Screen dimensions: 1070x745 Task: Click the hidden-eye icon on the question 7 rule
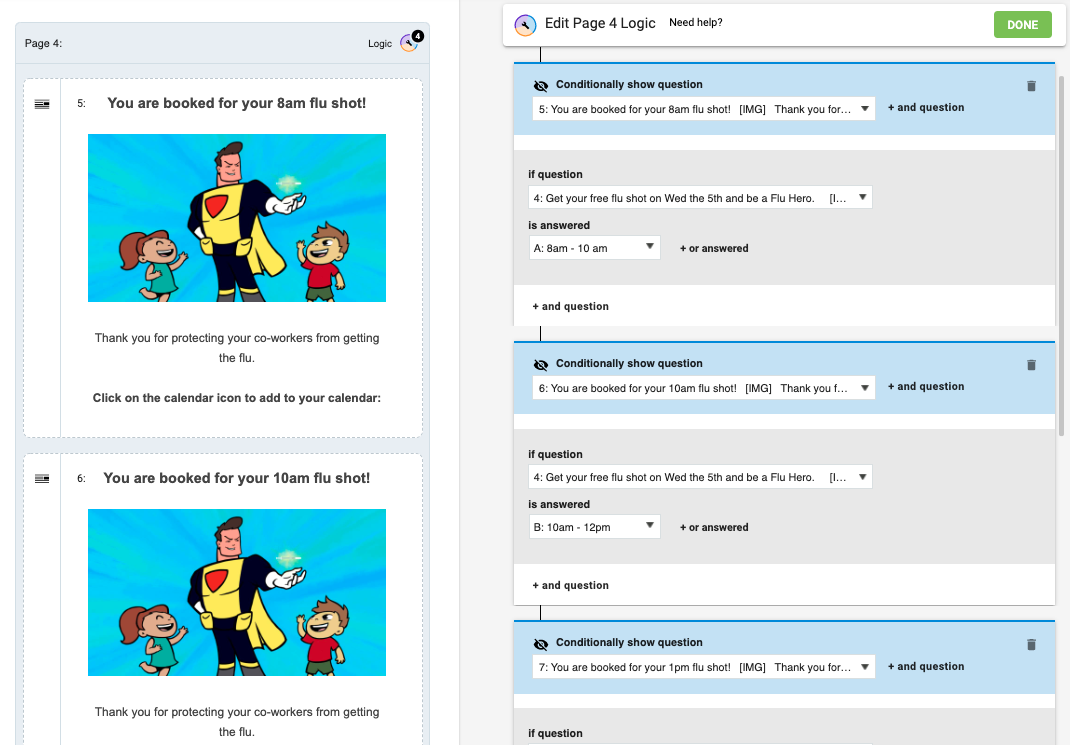tap(540, 644)
